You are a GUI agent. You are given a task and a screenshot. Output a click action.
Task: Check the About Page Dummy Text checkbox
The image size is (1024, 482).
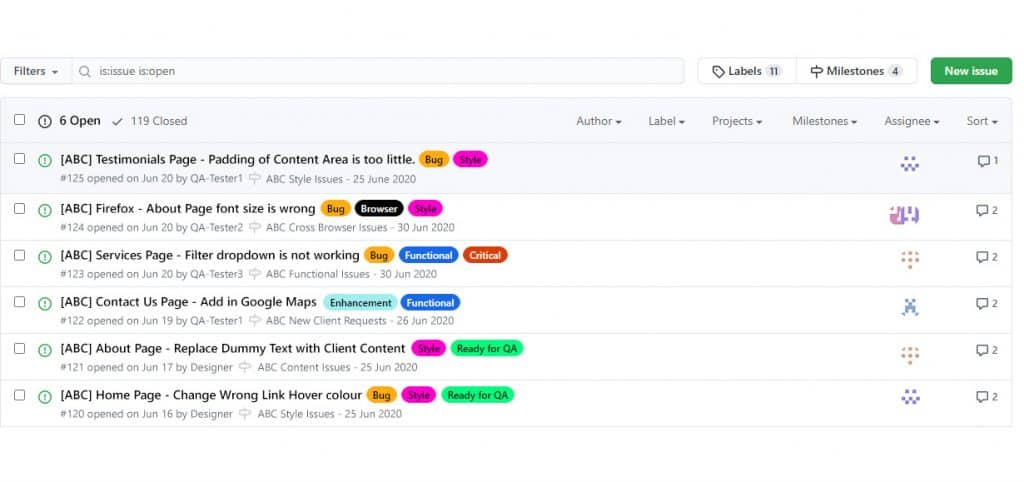pos(20,348)
